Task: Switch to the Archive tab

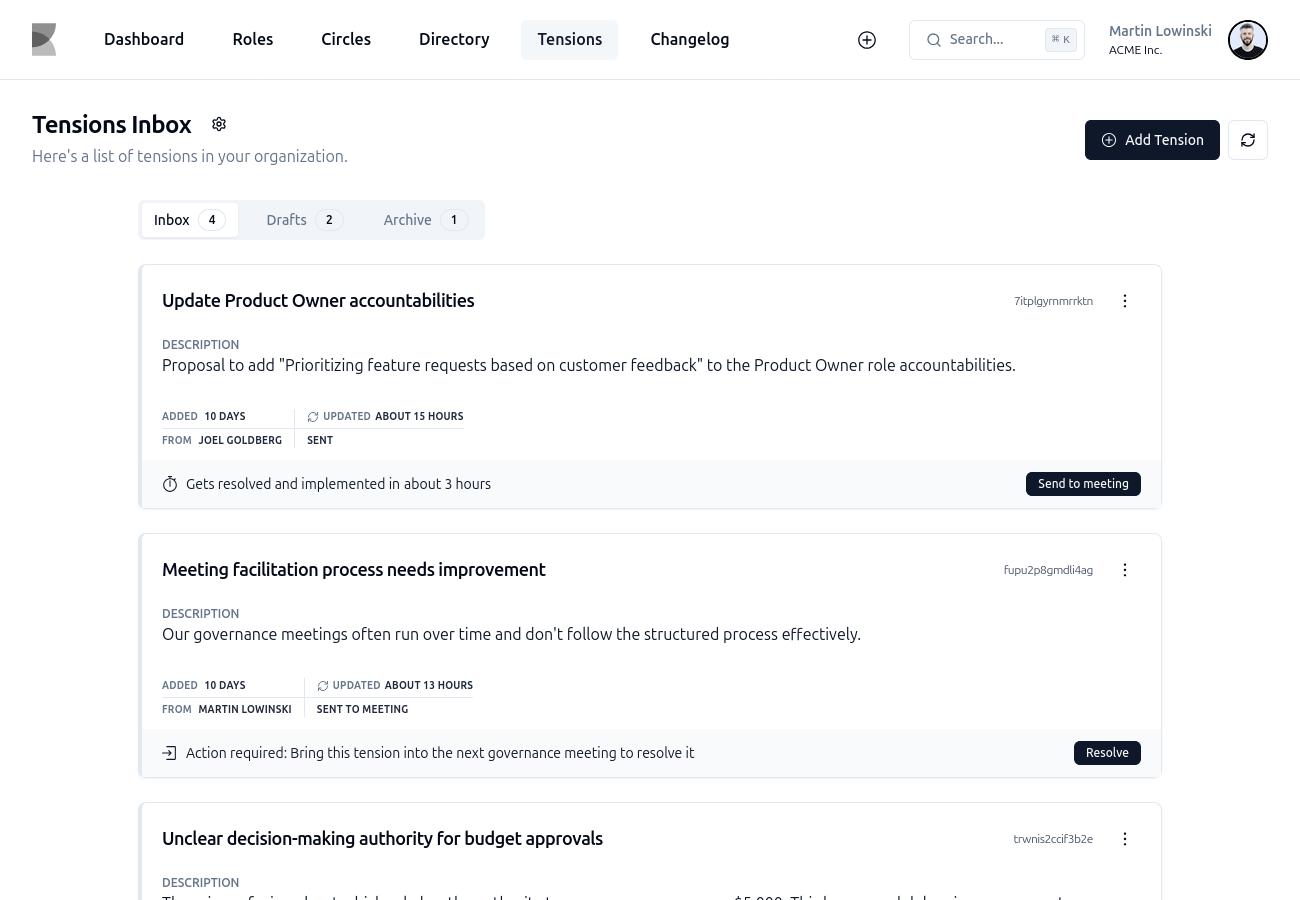Action: [424, 220]
